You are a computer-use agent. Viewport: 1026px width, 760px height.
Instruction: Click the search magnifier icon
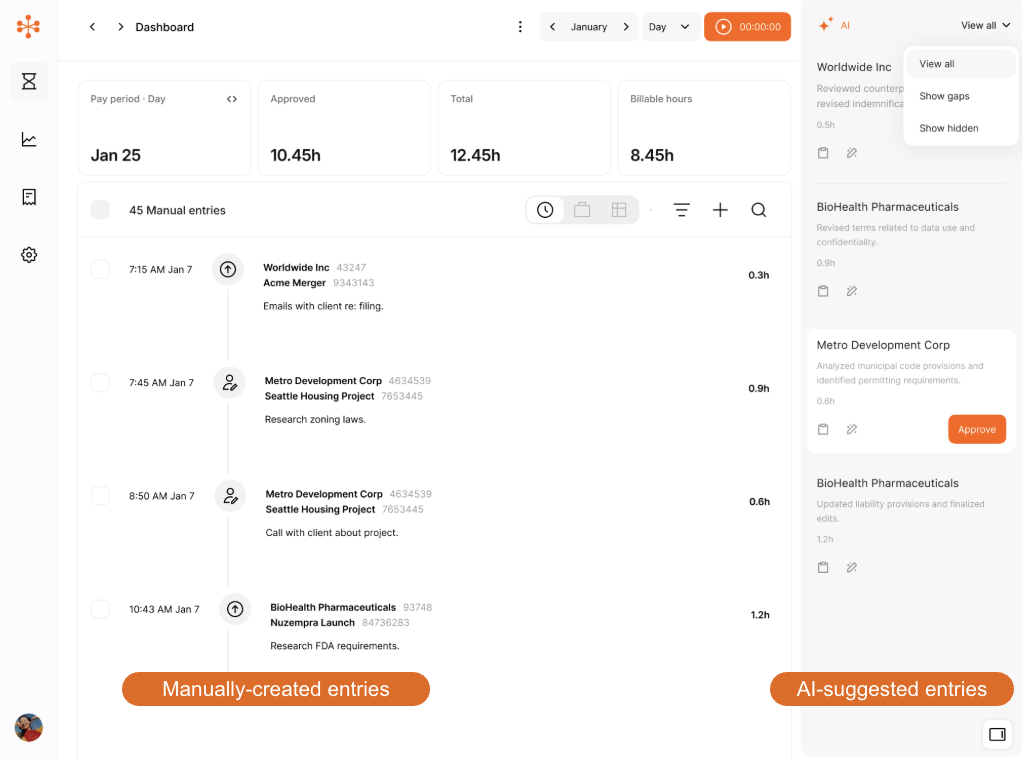[759, 210]
